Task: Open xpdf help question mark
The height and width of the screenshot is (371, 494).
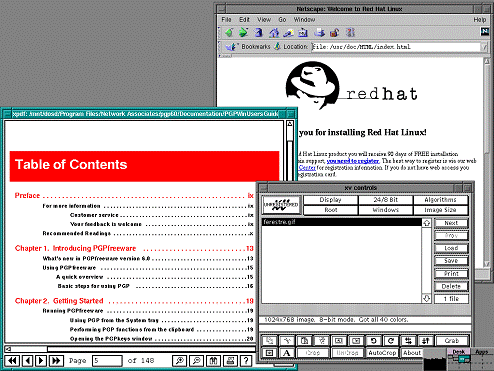Action: pos(246,360)
